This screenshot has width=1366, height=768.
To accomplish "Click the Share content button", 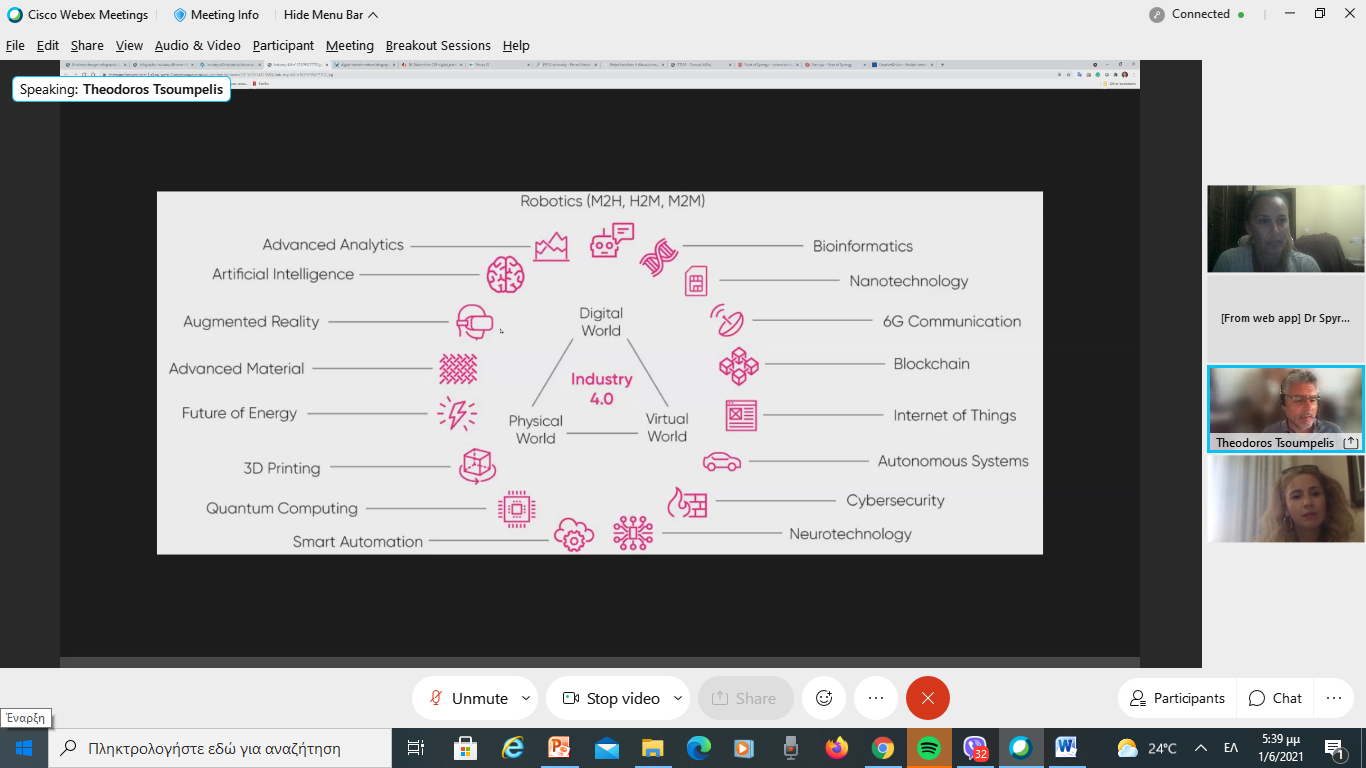I will (745, 698).
